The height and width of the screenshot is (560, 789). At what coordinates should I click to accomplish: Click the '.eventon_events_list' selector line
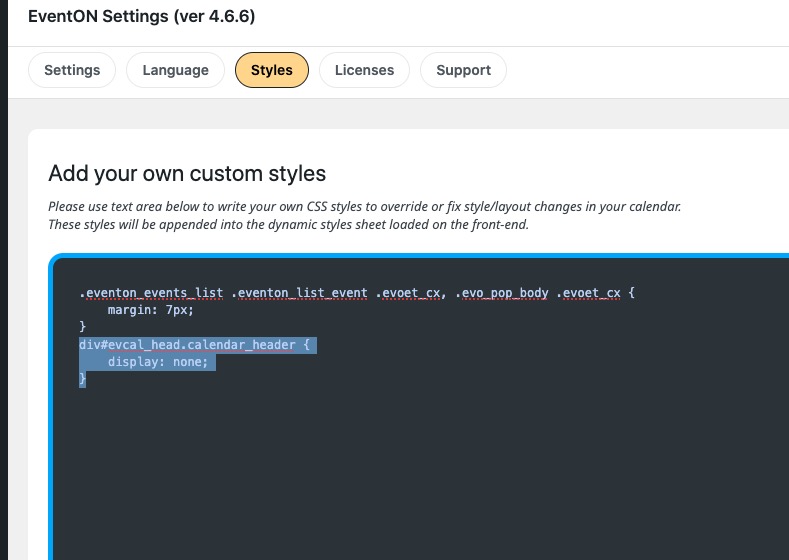(357, 293)
